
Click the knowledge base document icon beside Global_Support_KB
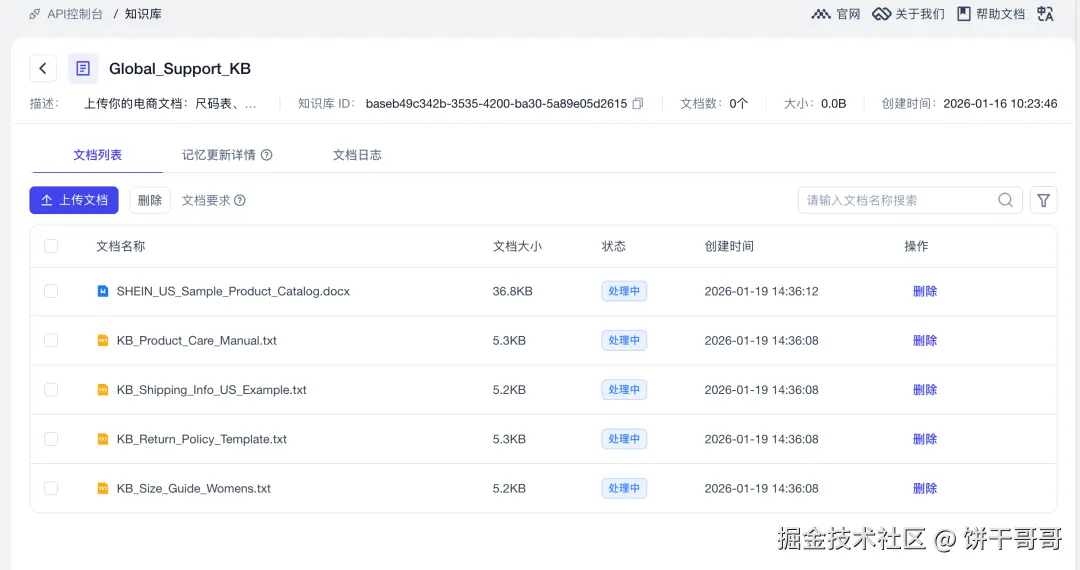[83, 68]
